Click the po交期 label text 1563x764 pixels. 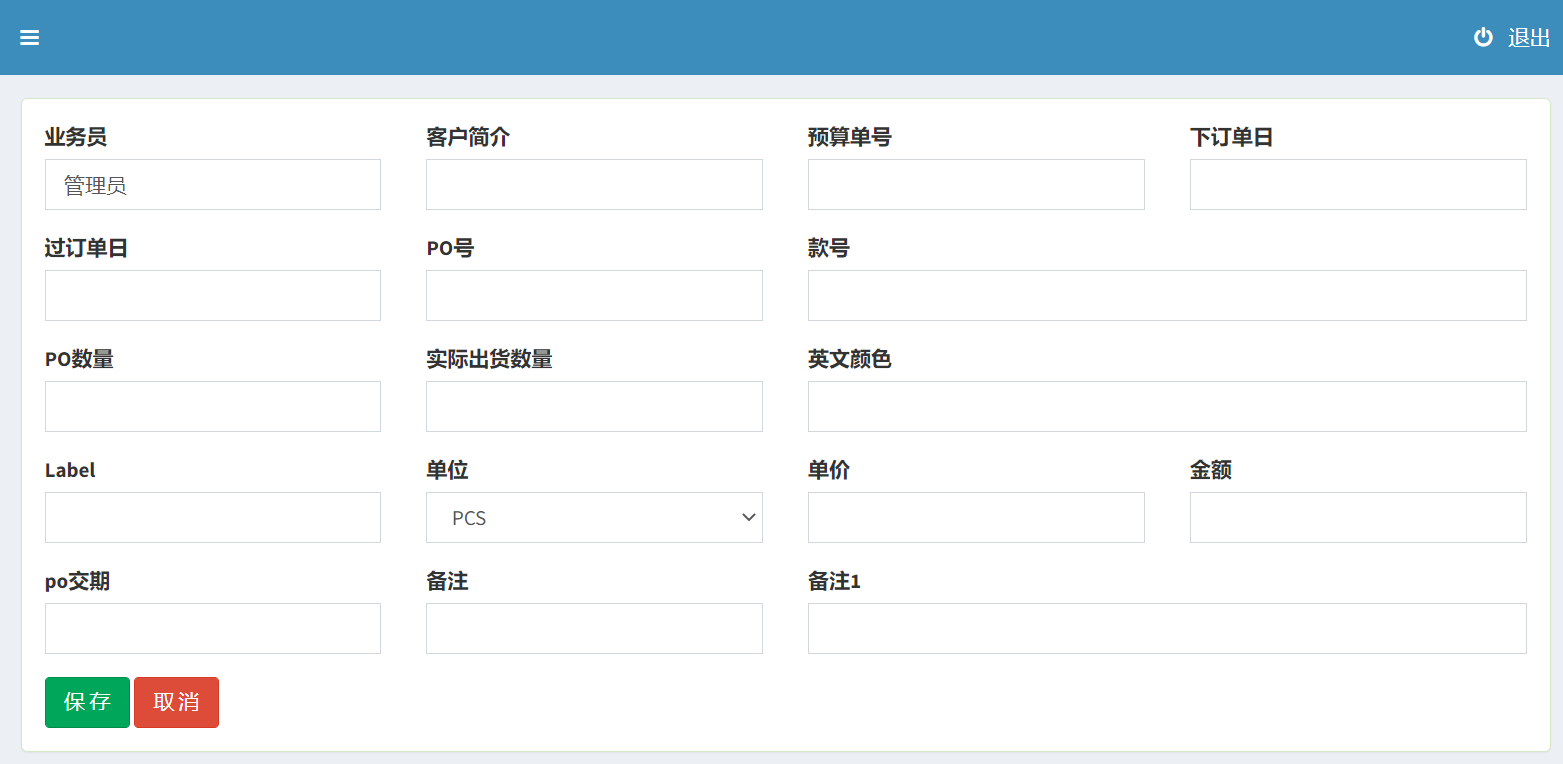[78, 582]
